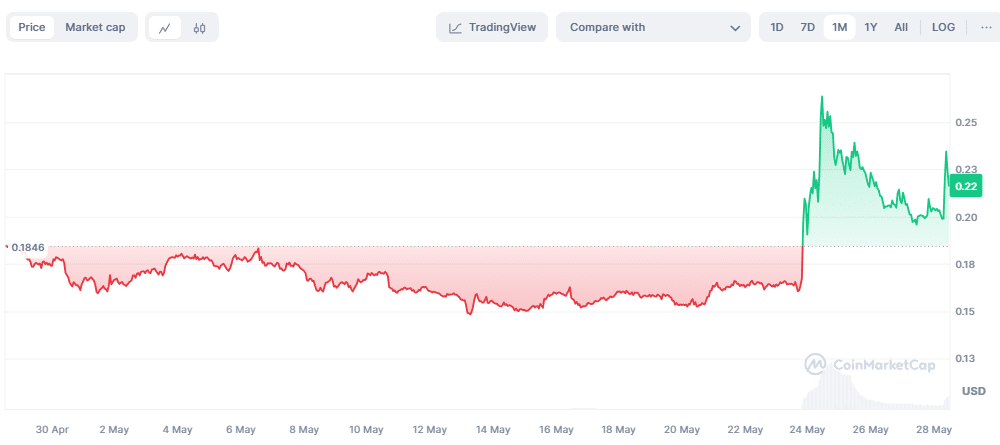Click the TradingView chart icon
This screenshot has height=445, width=1000.
455,28
